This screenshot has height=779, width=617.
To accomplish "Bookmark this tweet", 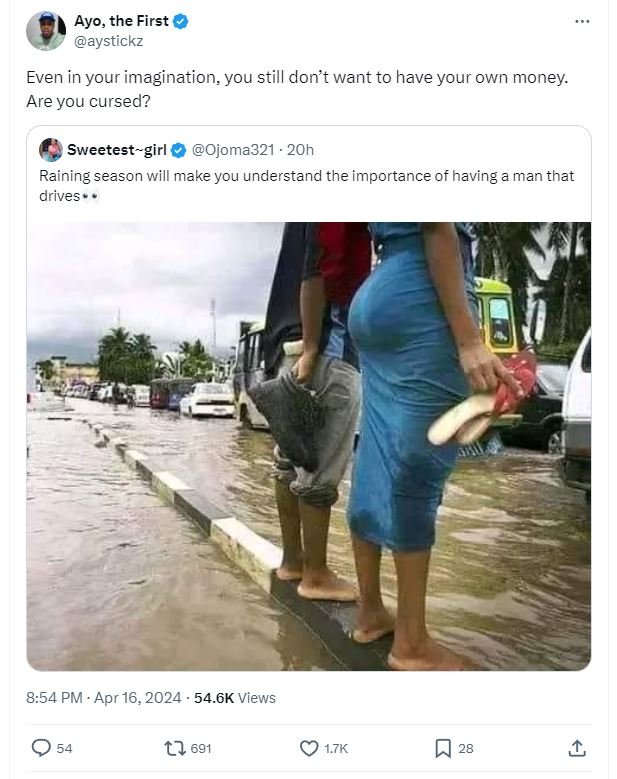I will pos(442,747).
